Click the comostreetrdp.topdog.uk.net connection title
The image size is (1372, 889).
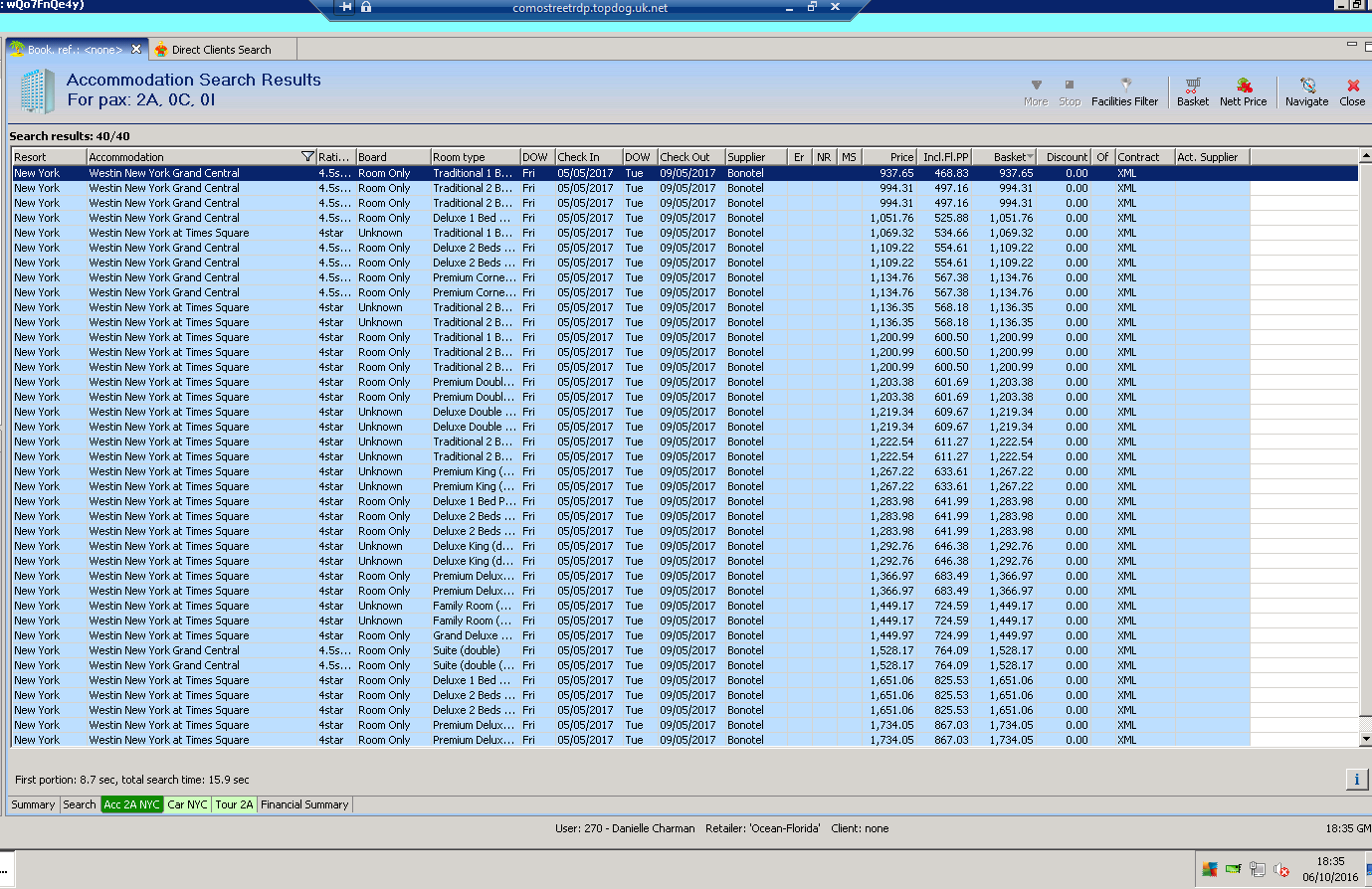(590, 8)
